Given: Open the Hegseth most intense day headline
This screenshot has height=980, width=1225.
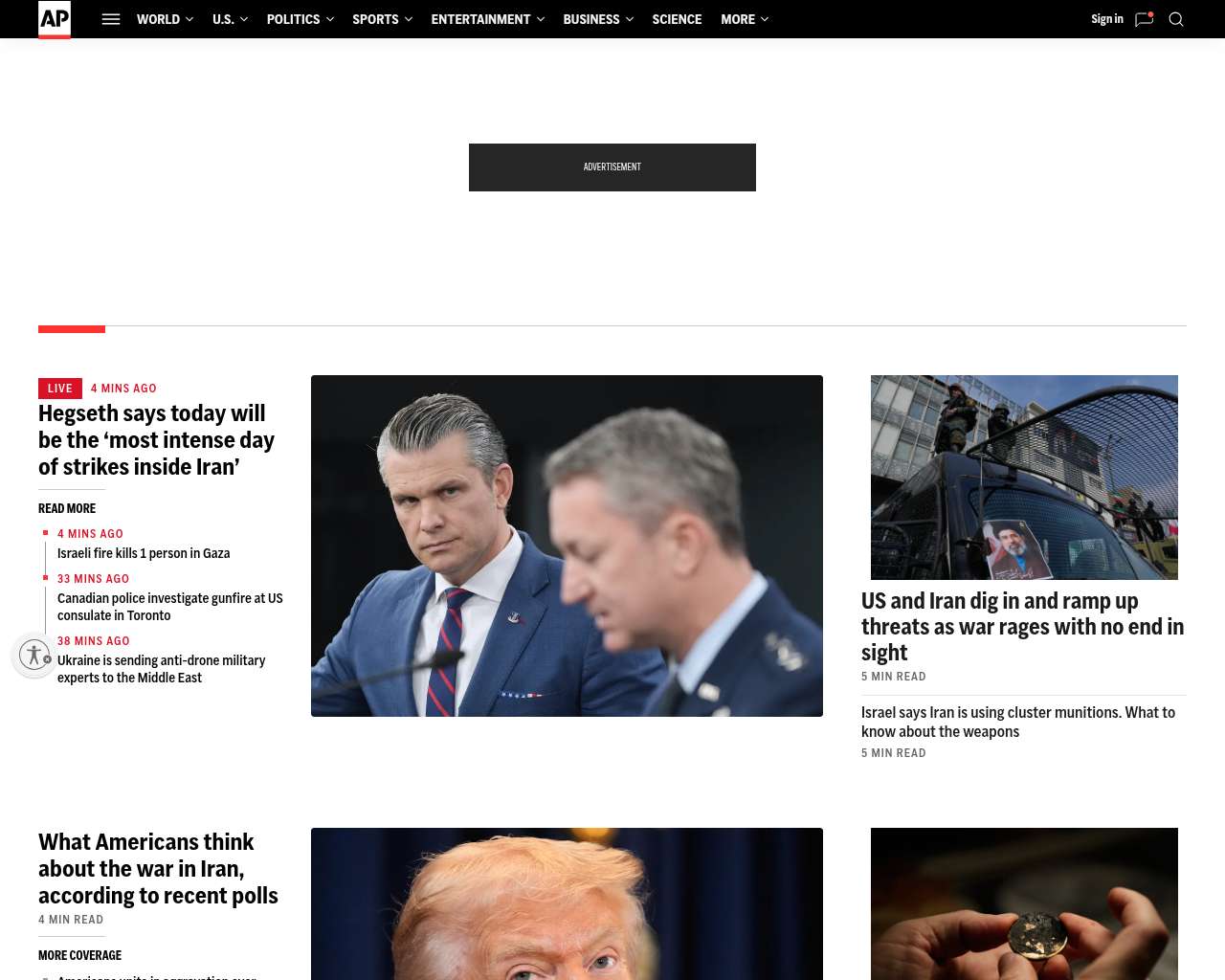Looking at the screenshot, I should click(158, 440).
